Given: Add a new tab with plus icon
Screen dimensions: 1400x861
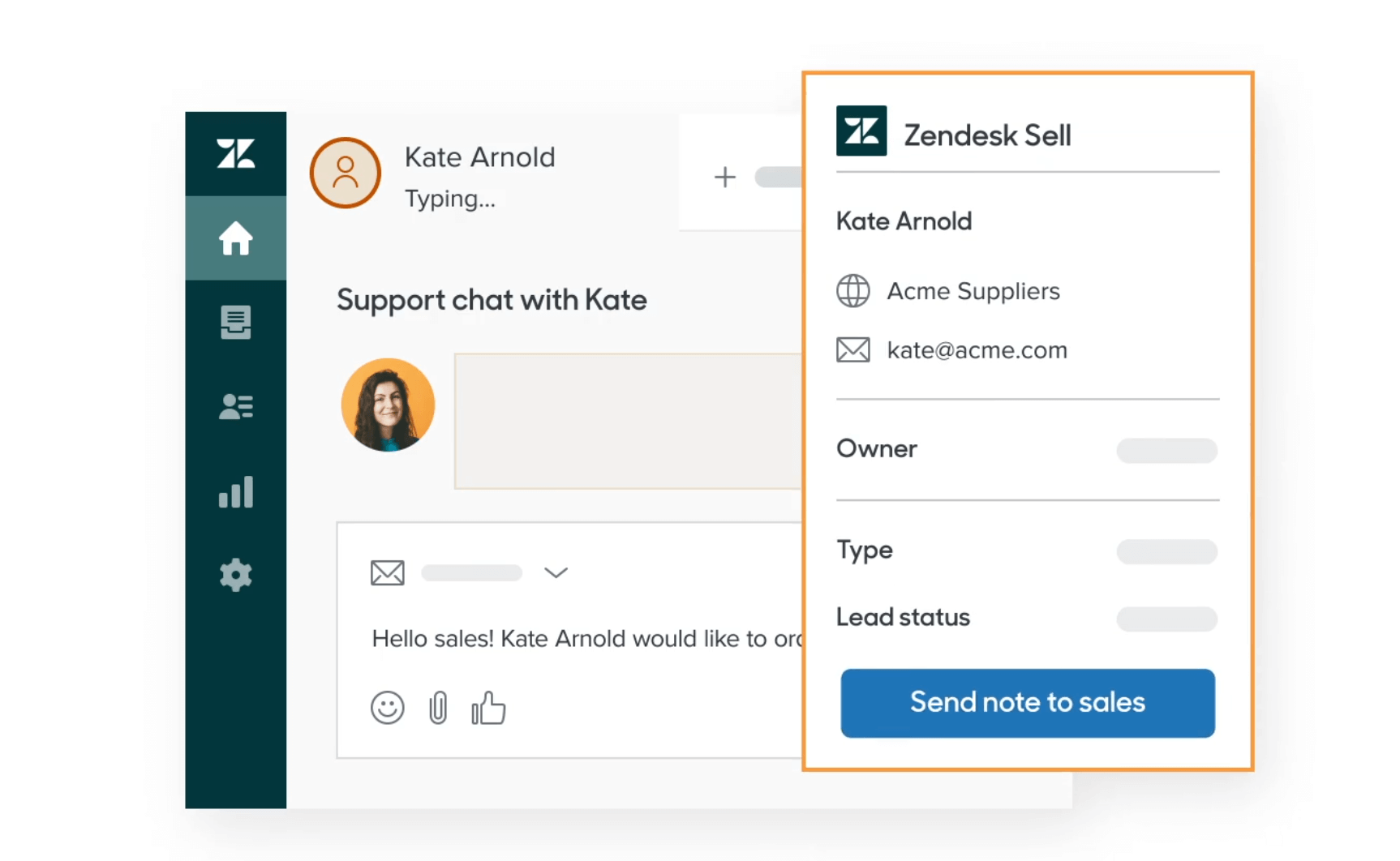Looking at the screenshot, I should pyautogui.click(x=725, y=177).
